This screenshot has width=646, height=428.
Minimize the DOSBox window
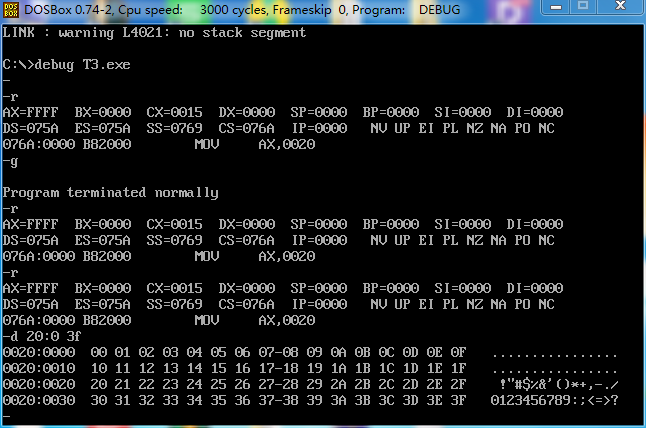[x=556, y=7]
